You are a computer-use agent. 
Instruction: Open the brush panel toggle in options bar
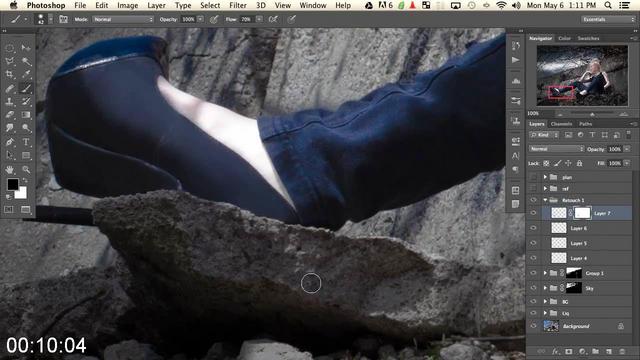[63, 19]
